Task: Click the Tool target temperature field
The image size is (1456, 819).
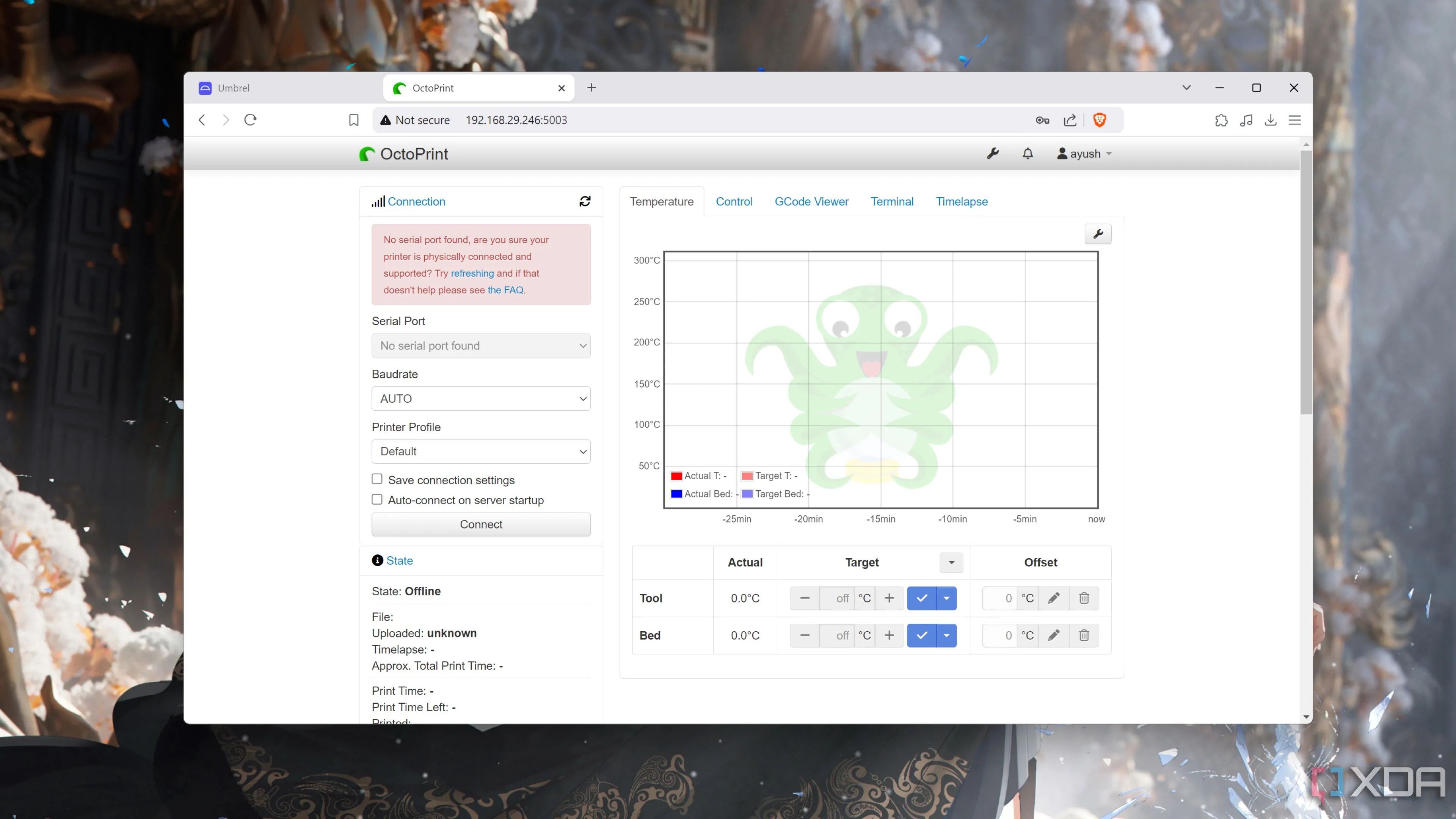Action: pyautogui.click(x=836, y=598)
